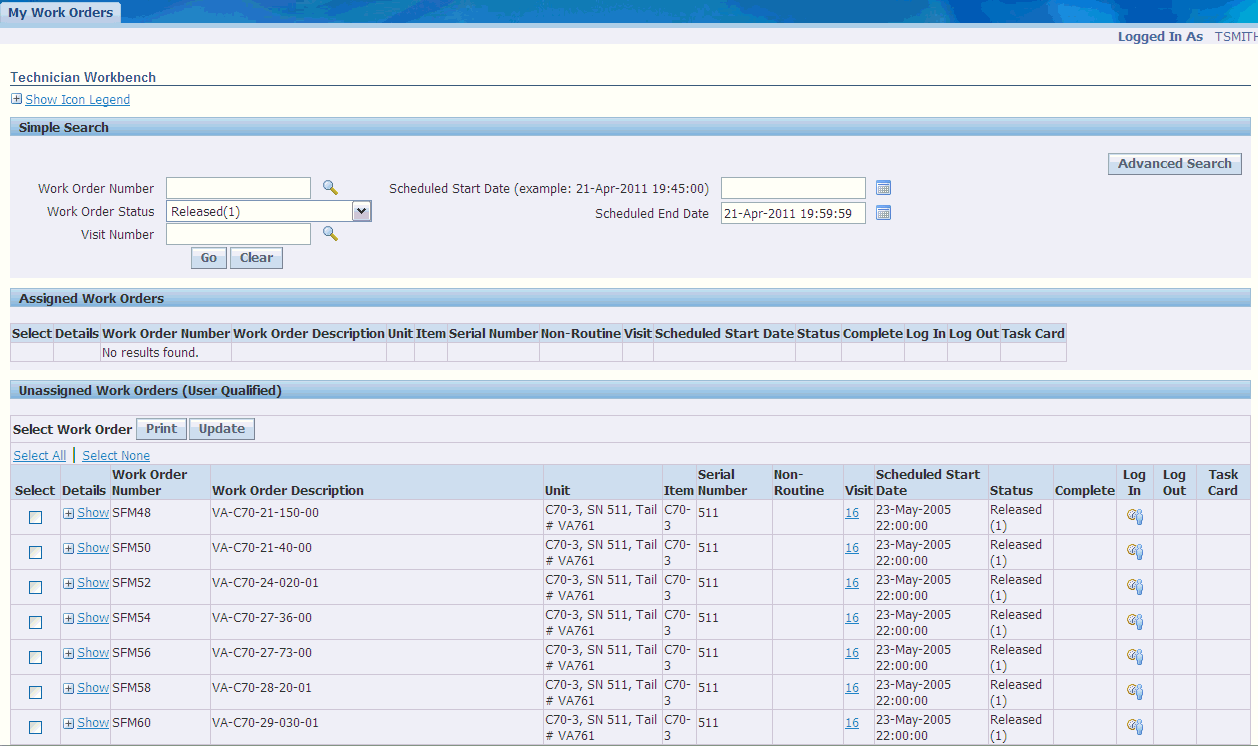Click the Update button
1258x746 pixels.
tap(222, 429)
